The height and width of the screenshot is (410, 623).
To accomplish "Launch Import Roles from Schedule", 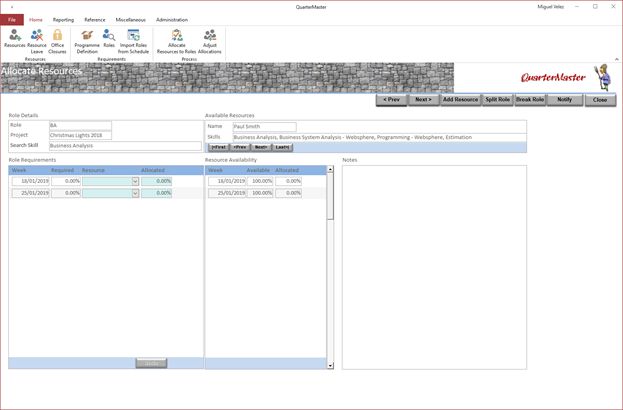I will pos(133,41).
